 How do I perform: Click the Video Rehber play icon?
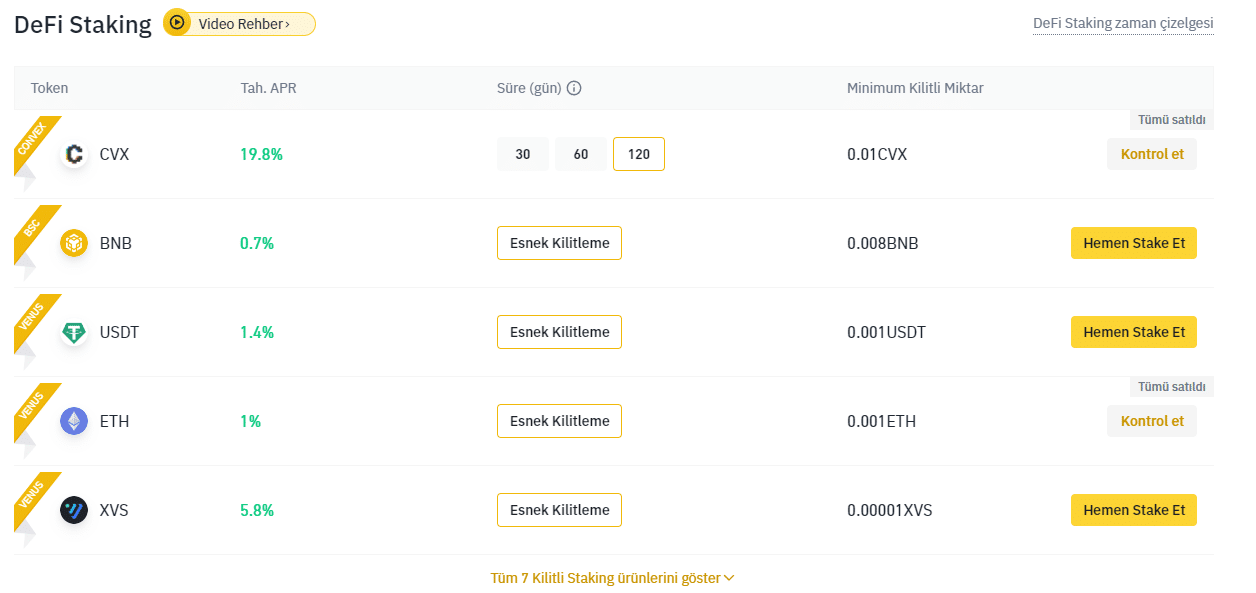coord(177,22)
